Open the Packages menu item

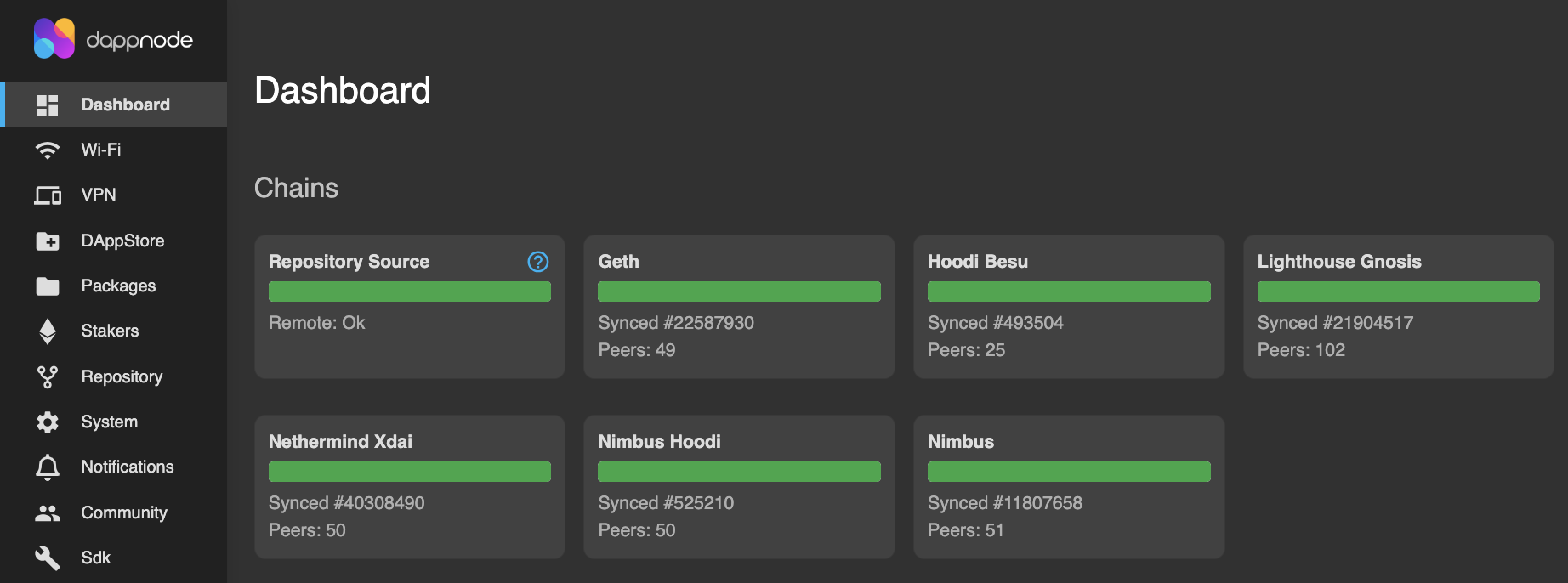pos(118,286)
